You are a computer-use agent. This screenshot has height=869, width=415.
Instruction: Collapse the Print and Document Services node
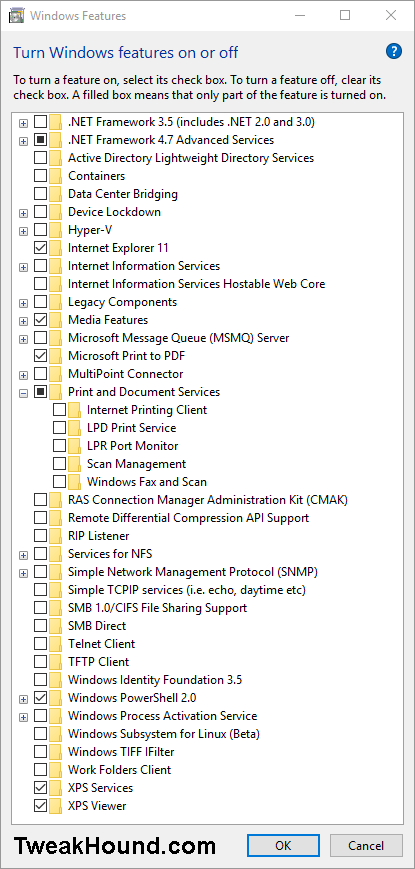[23, 392]
